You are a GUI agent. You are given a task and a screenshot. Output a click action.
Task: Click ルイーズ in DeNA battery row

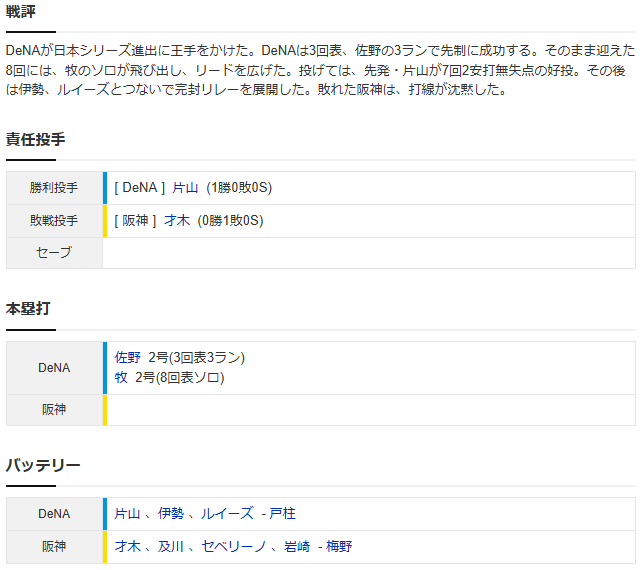(x=227, y=514)
